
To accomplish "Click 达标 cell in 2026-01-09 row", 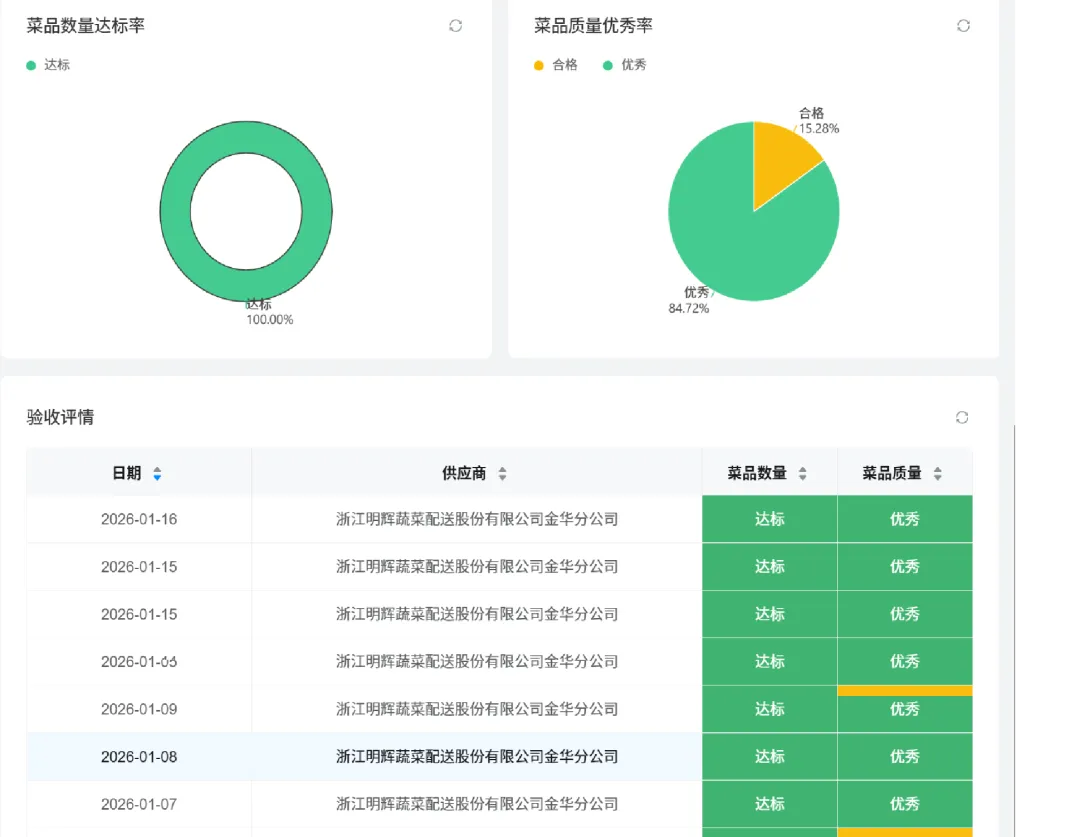I will tap(769, 710).
